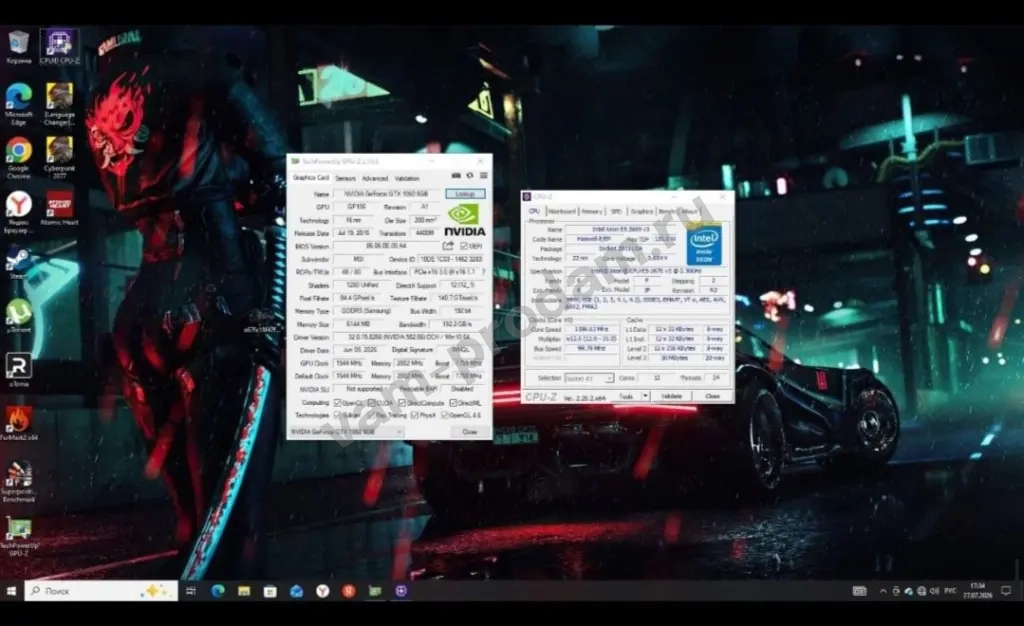
Task: Toggle the OpenCL checkbox in GPU-Z
Action: 338,403
